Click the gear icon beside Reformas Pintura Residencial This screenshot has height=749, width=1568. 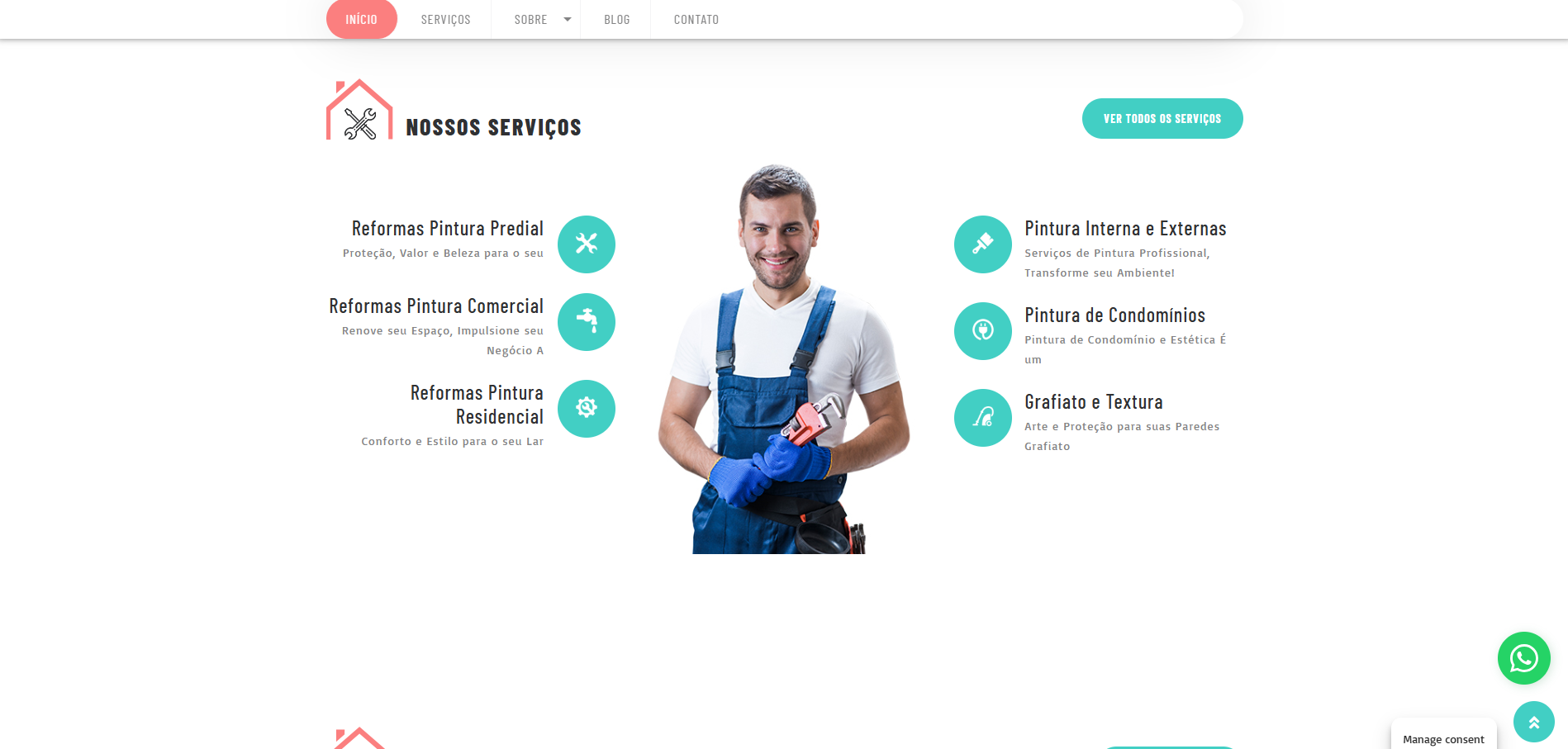click(x=587, y=408)
